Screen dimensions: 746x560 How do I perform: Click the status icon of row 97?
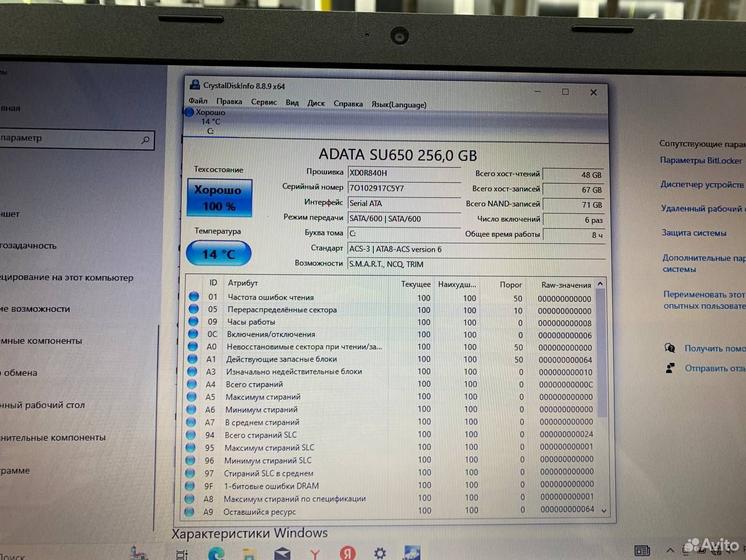click(x=190, y=473)
